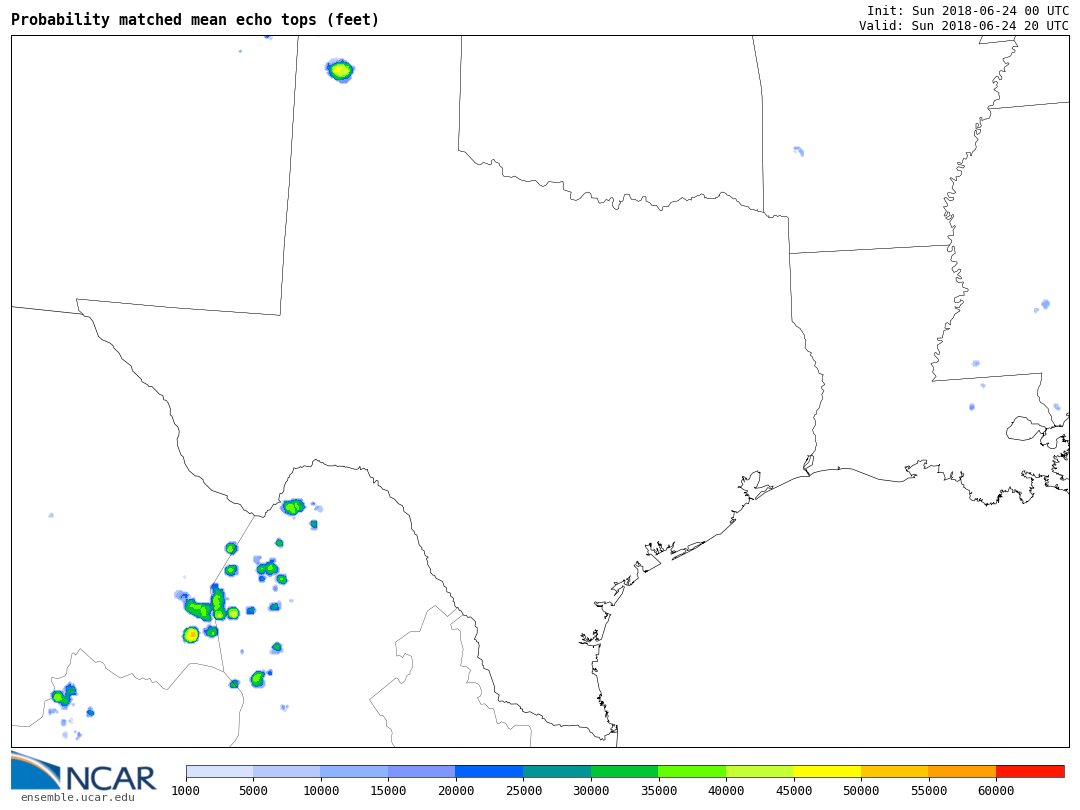Click the echo cluster in the bottom-left corner
Screen dimensions: 1080x810
coord(63,696)
